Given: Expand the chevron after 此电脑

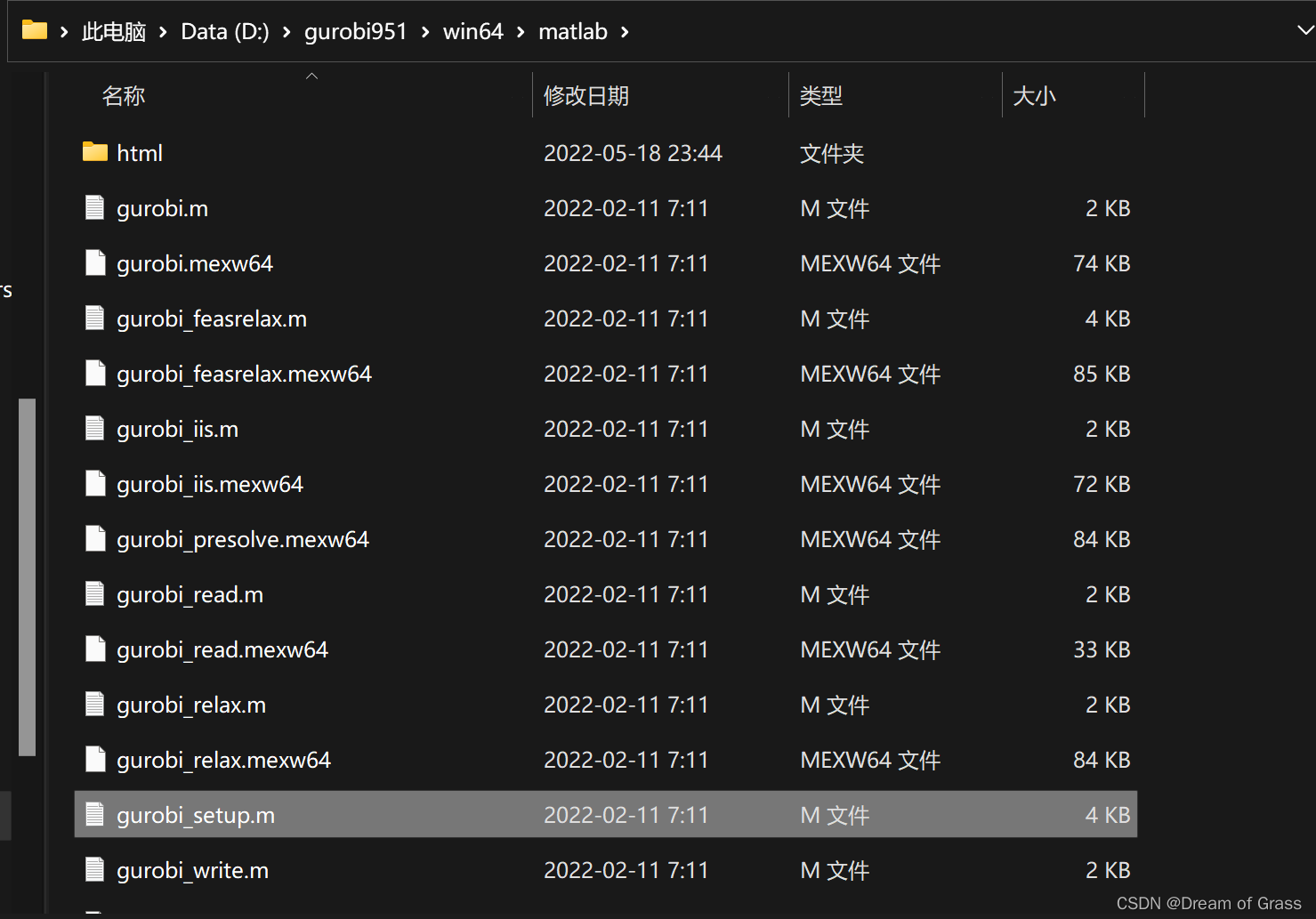Looking at the screenshot, I should (x=163, y=32).
